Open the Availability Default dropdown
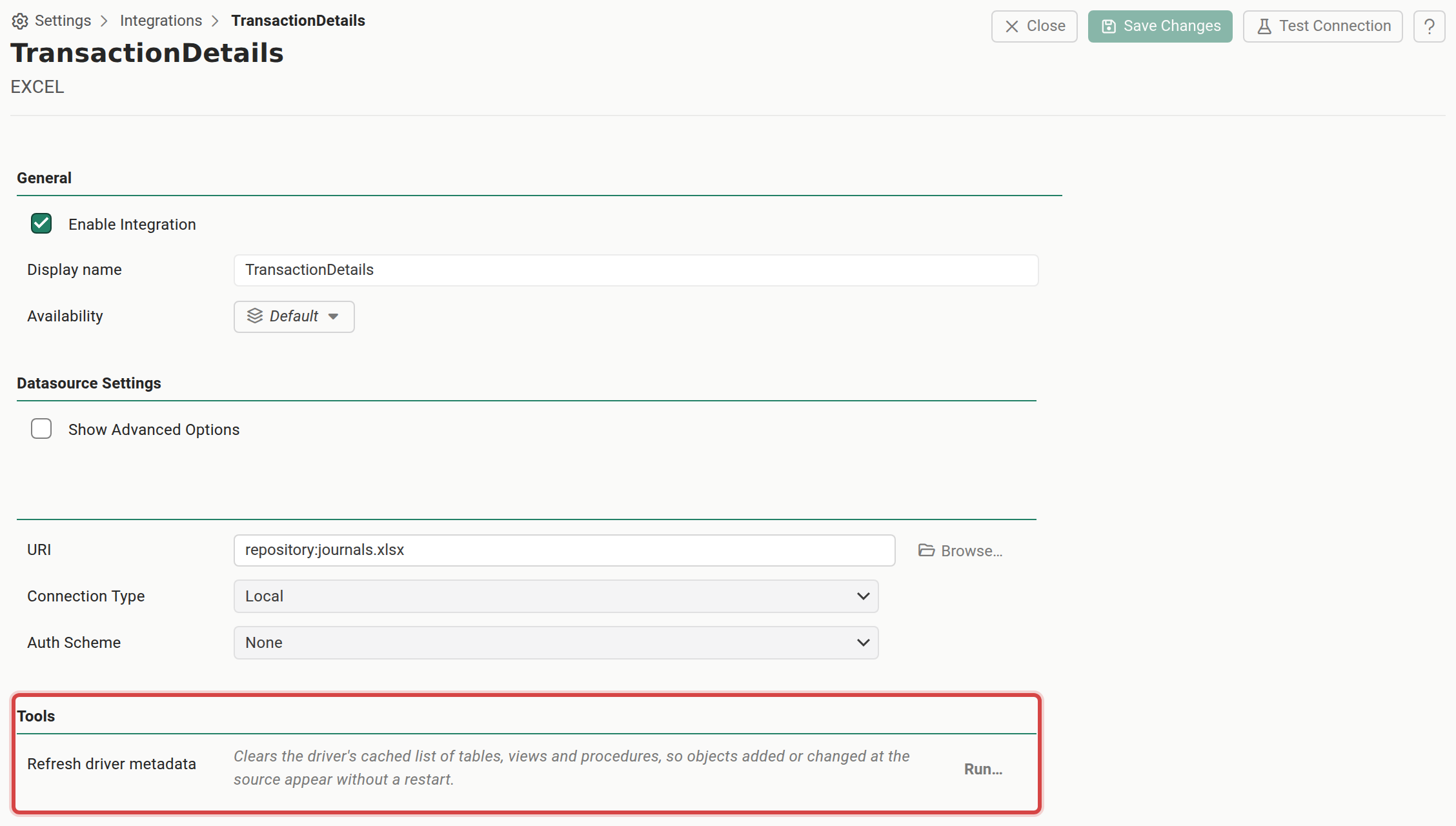The width and height of the screenshot is (1456, 826). pyautogui.click(x=294, y=317)
